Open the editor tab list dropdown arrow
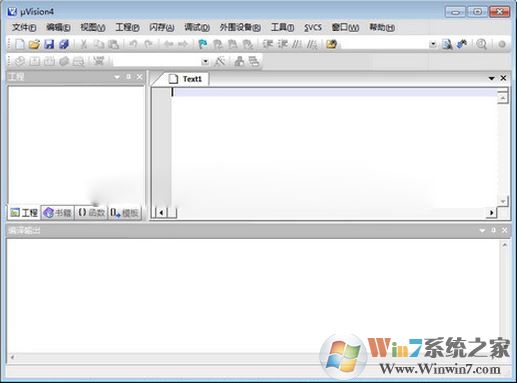The height and width of the screenshot is (383, 517). pos(491,78)
